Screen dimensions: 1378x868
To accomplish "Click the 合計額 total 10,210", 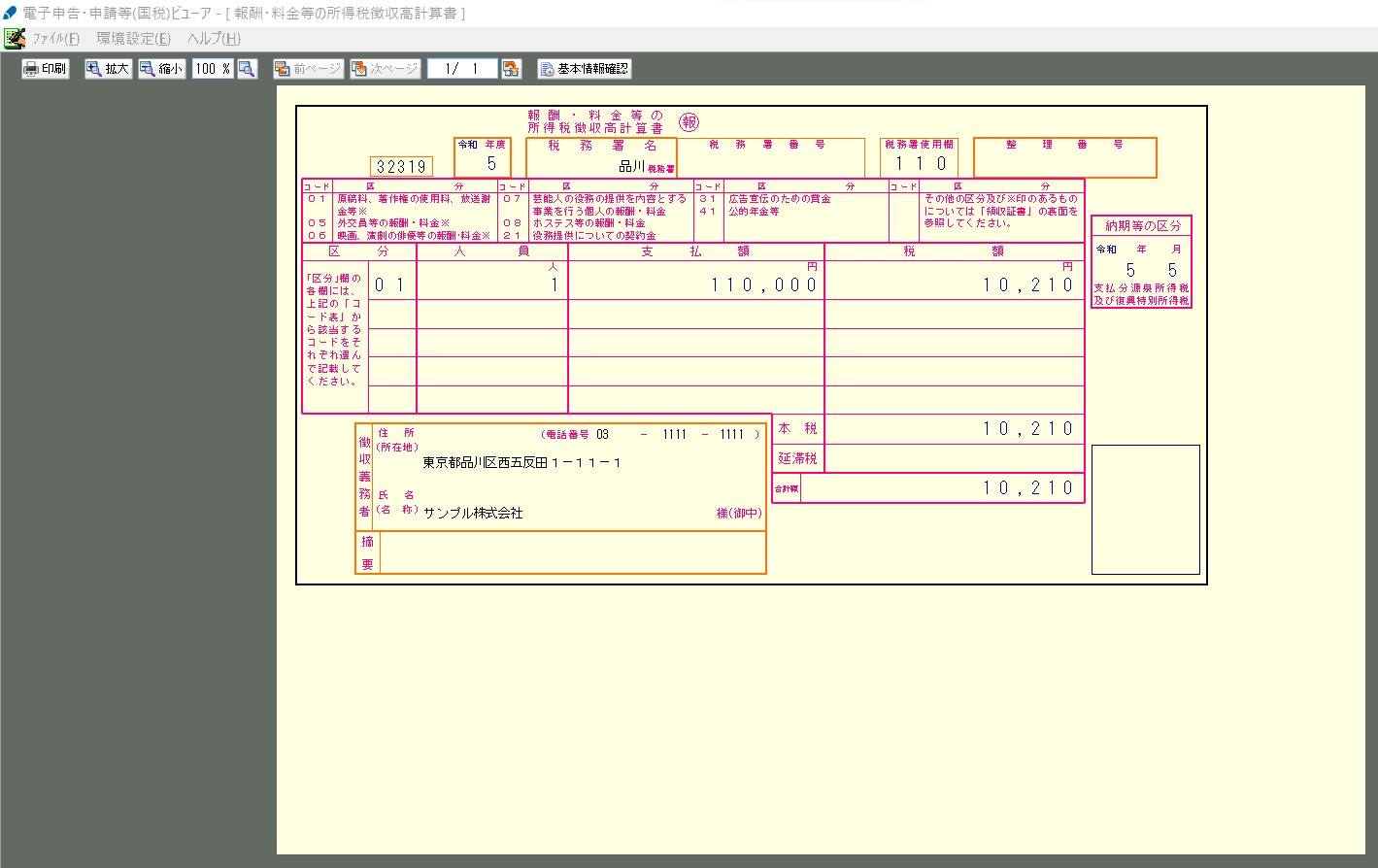I will click(1027, 487).
